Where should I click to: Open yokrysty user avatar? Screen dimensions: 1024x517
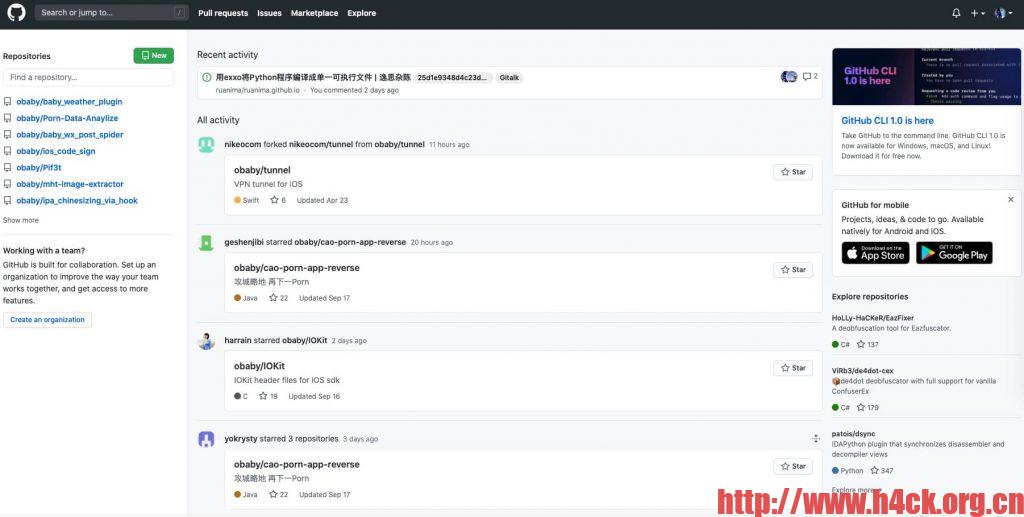(x=206, y=439)
